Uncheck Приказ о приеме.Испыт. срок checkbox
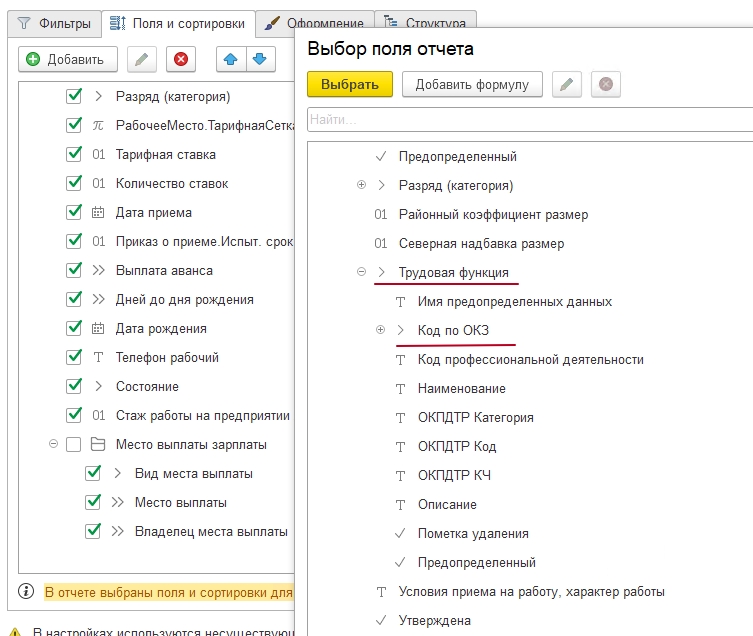Screen dimensions: 753x636 point(73,241)
